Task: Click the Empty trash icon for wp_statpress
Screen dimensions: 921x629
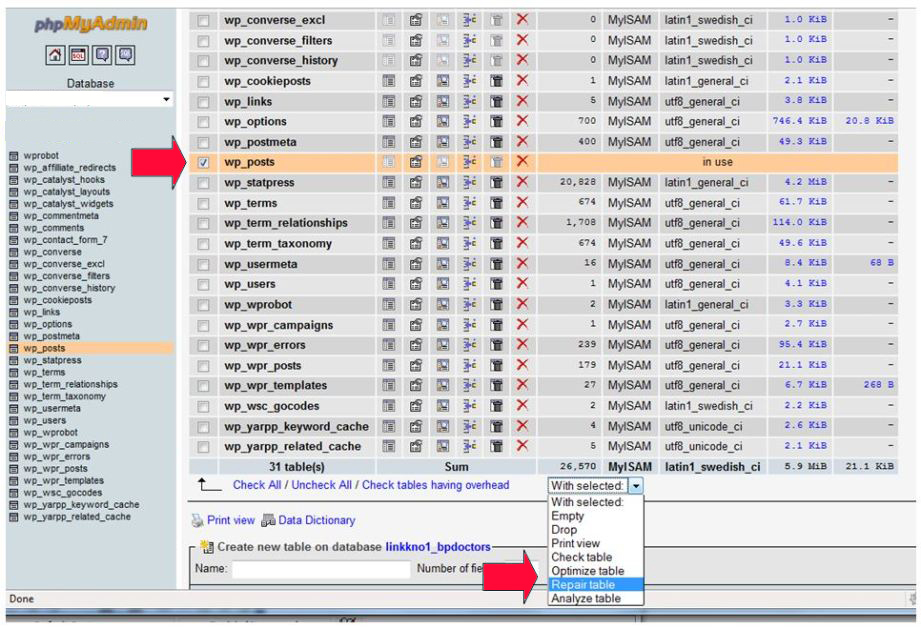Action: [x=496, y=183]
